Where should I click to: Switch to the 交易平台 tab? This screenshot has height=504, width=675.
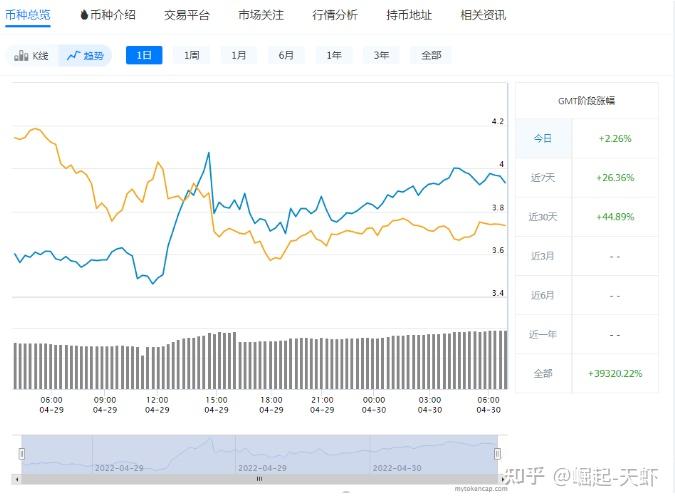click(x=186, y=15)
